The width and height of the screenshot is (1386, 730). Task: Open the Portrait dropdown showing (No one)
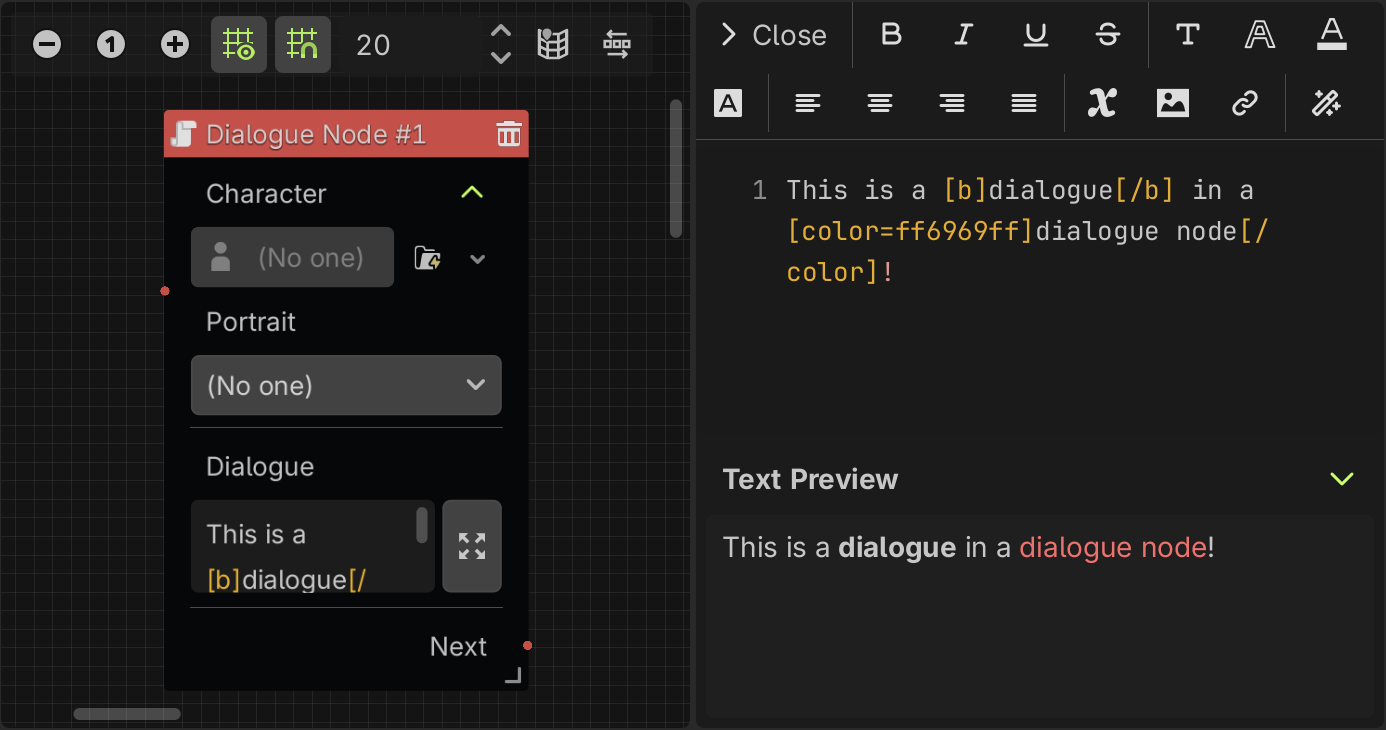coord(346,385)
